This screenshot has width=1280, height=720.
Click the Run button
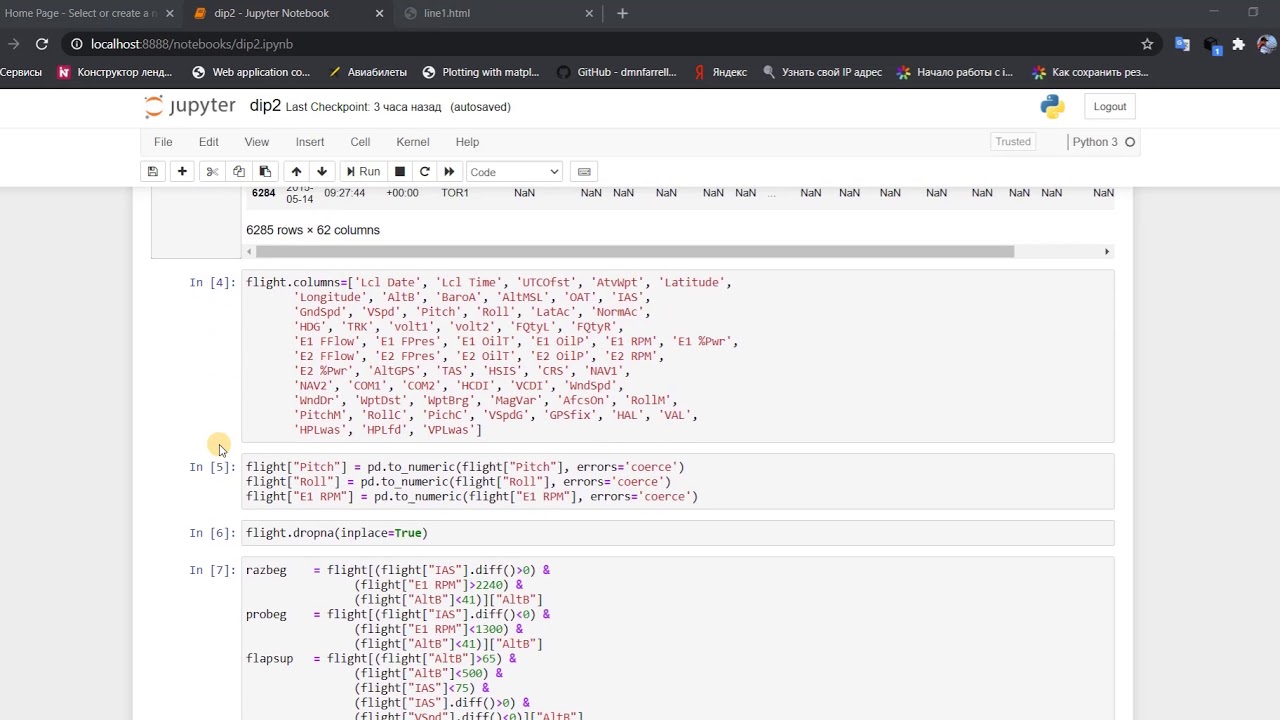(362, 172)
